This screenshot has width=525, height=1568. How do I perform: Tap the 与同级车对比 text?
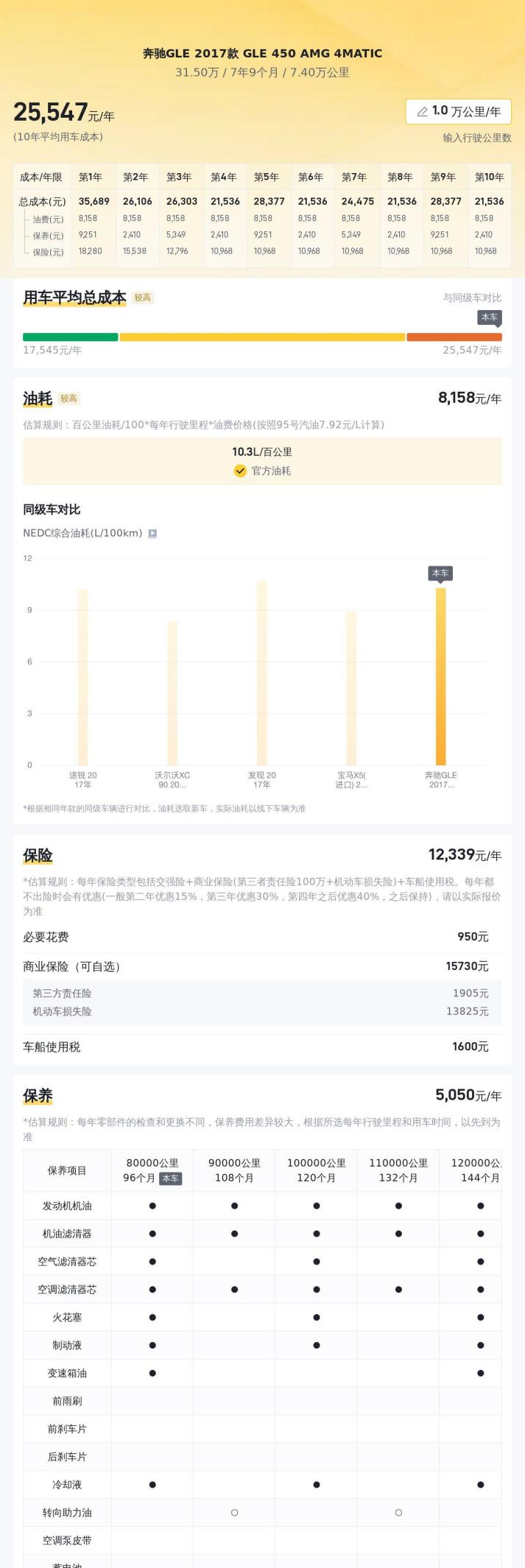[x=472, y=298]
